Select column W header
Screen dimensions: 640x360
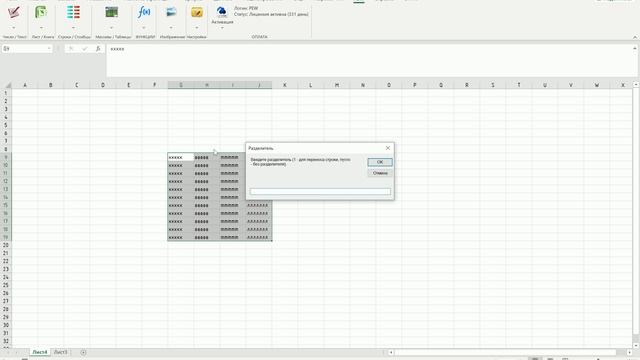coord(597,85)
